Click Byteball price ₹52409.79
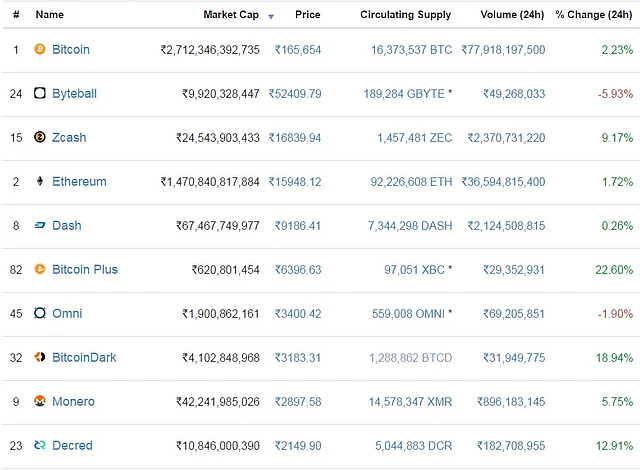 point(295,94)
